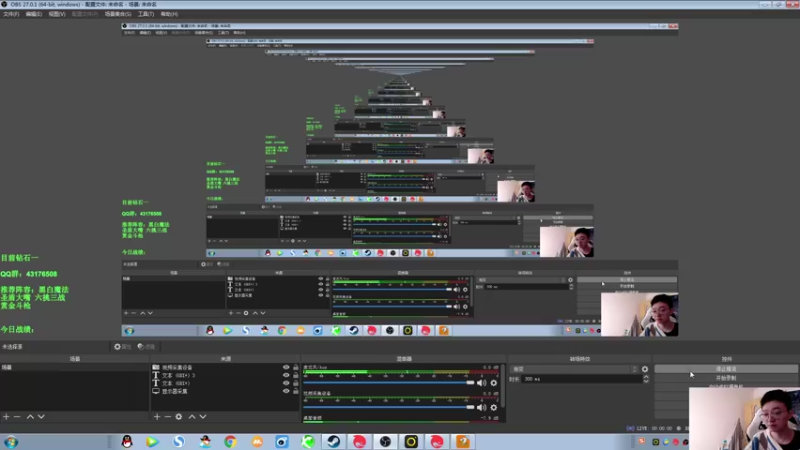This screenshot has width=800, height=450.
Task: Lock the 显示器采集 source
Action: tap(295, 391)
